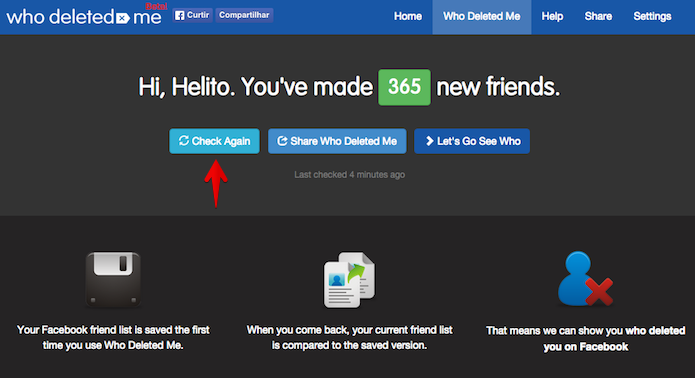The image size is (695, 378).
Task: Click the Who Deleted Me logo
Action: [x=84, y=17]
